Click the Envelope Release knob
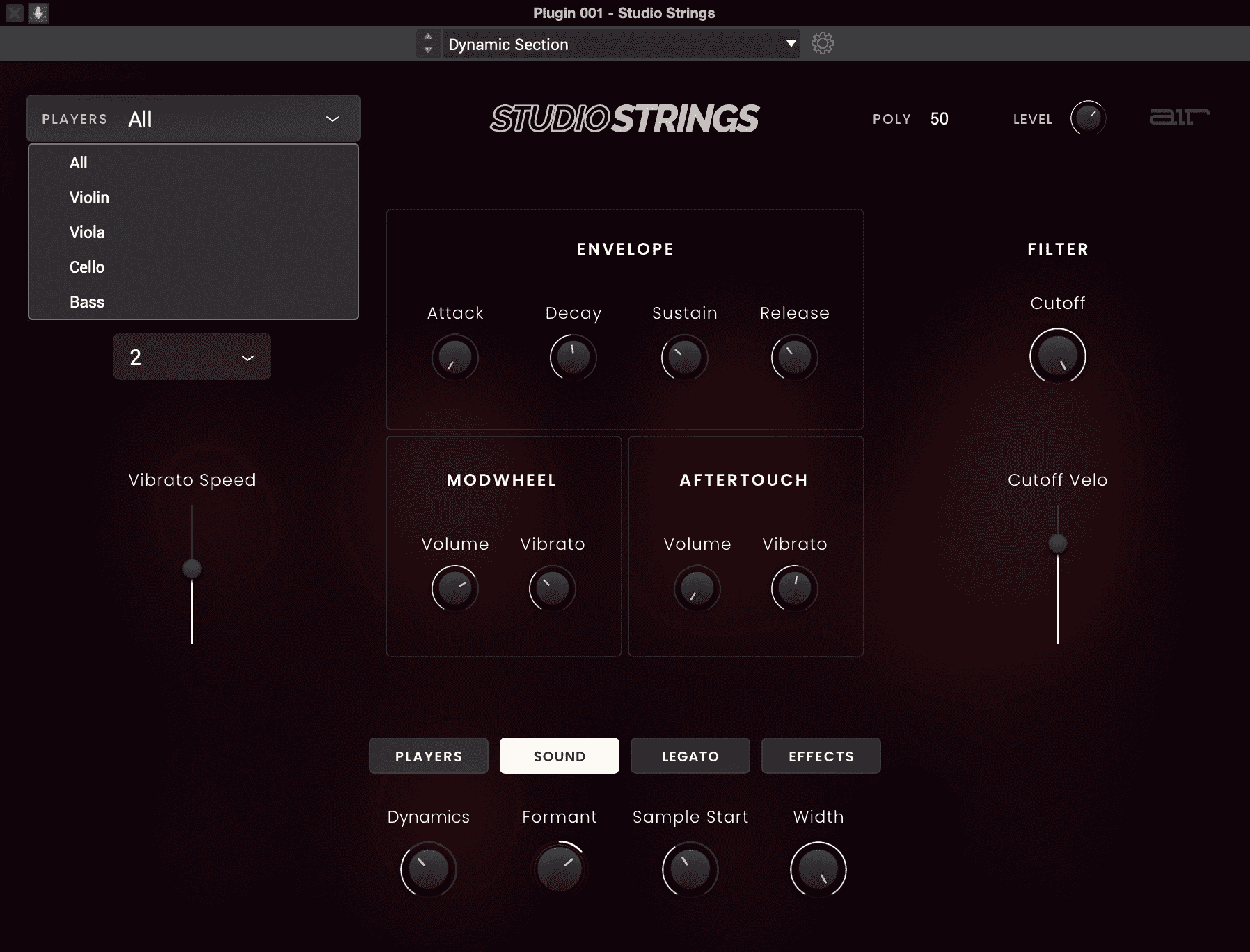Screen dimensions: 1250x952 click(794, 358)
